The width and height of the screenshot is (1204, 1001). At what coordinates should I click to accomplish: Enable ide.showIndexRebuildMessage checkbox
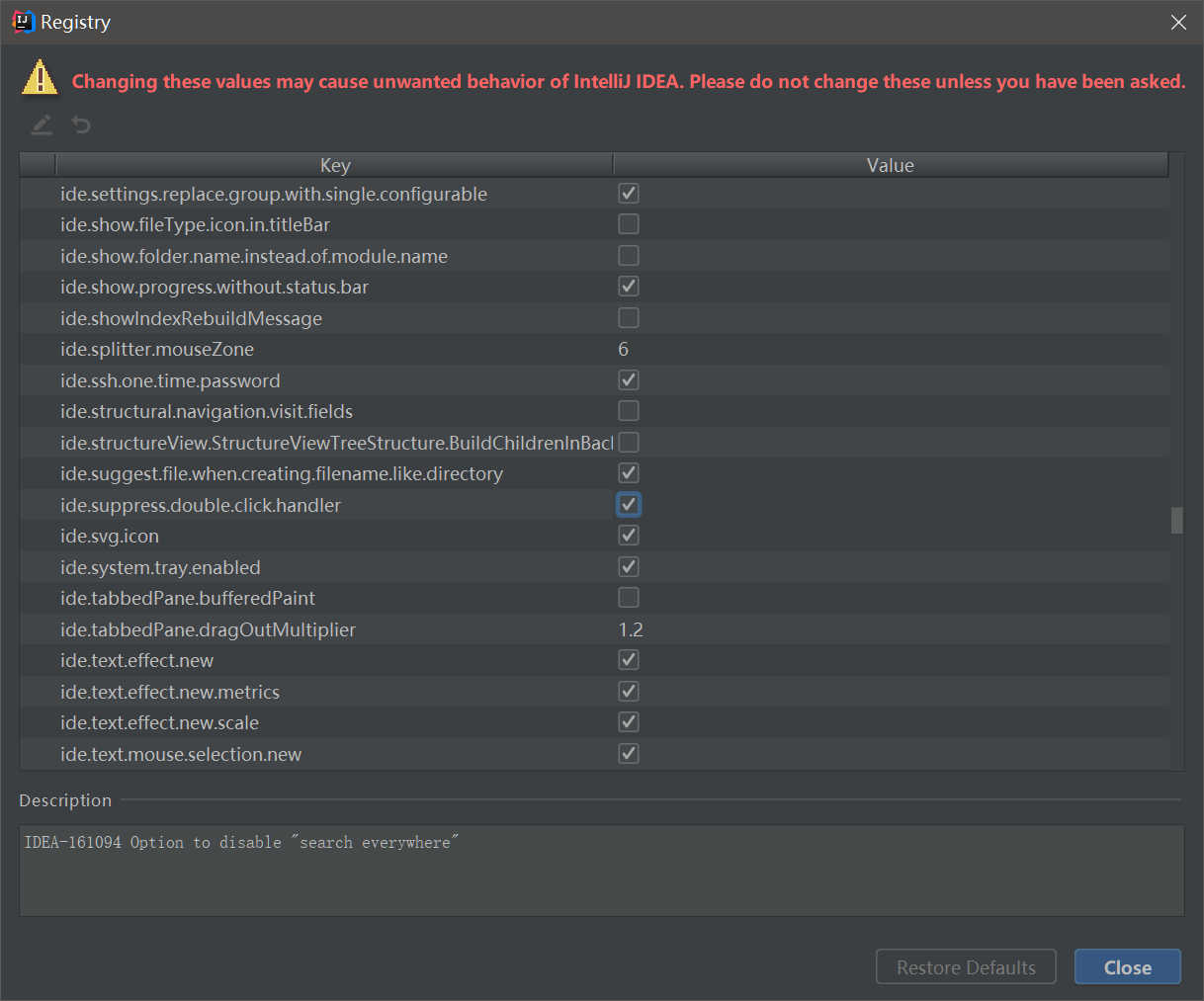(x=629, y=317)
